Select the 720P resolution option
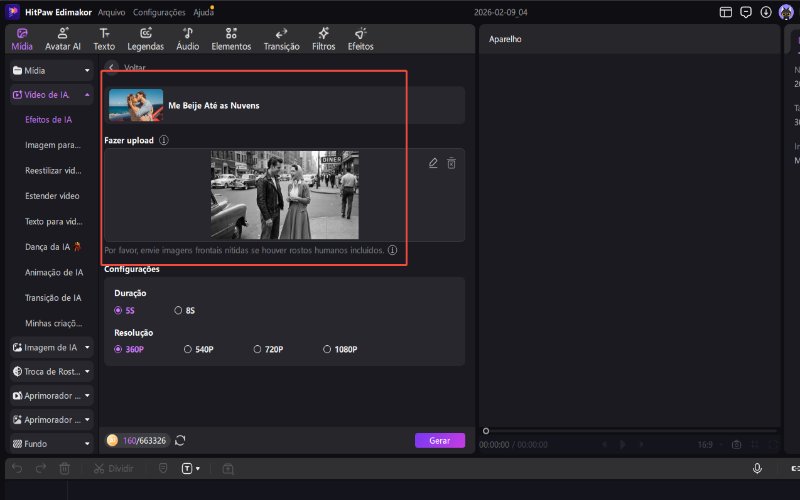This screenshot has height=500, width=800. pos(267,349)
